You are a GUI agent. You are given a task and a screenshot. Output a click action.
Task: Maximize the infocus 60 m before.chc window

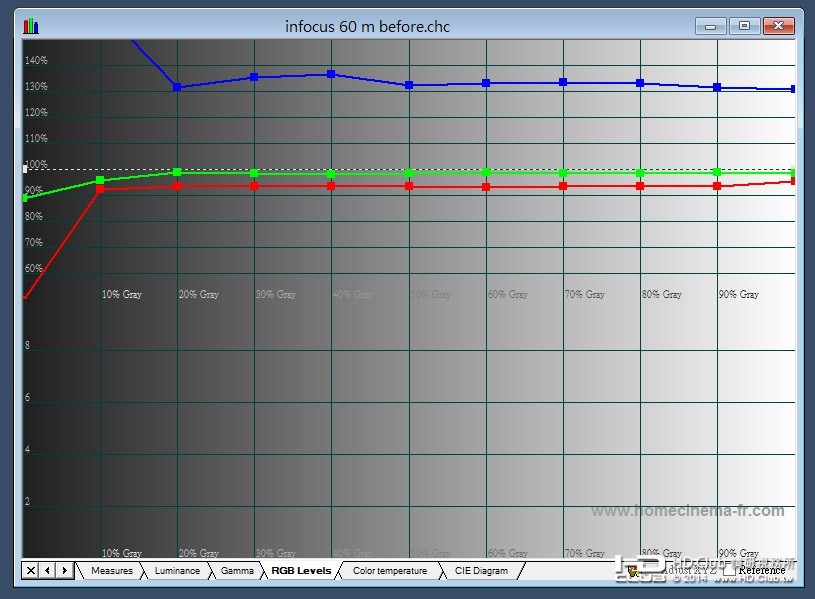744,26
